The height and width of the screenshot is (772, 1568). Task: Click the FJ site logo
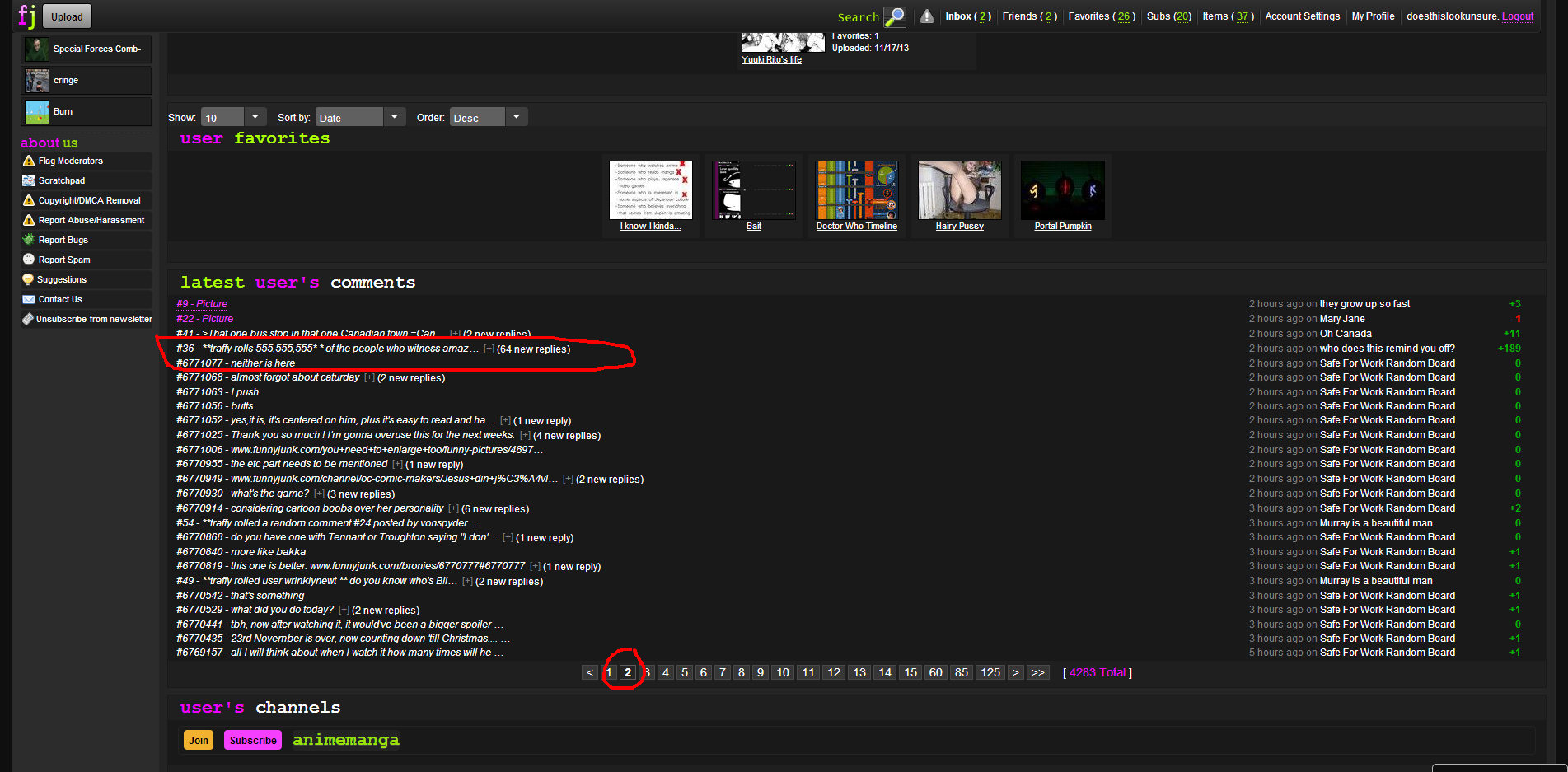[26, 16]
